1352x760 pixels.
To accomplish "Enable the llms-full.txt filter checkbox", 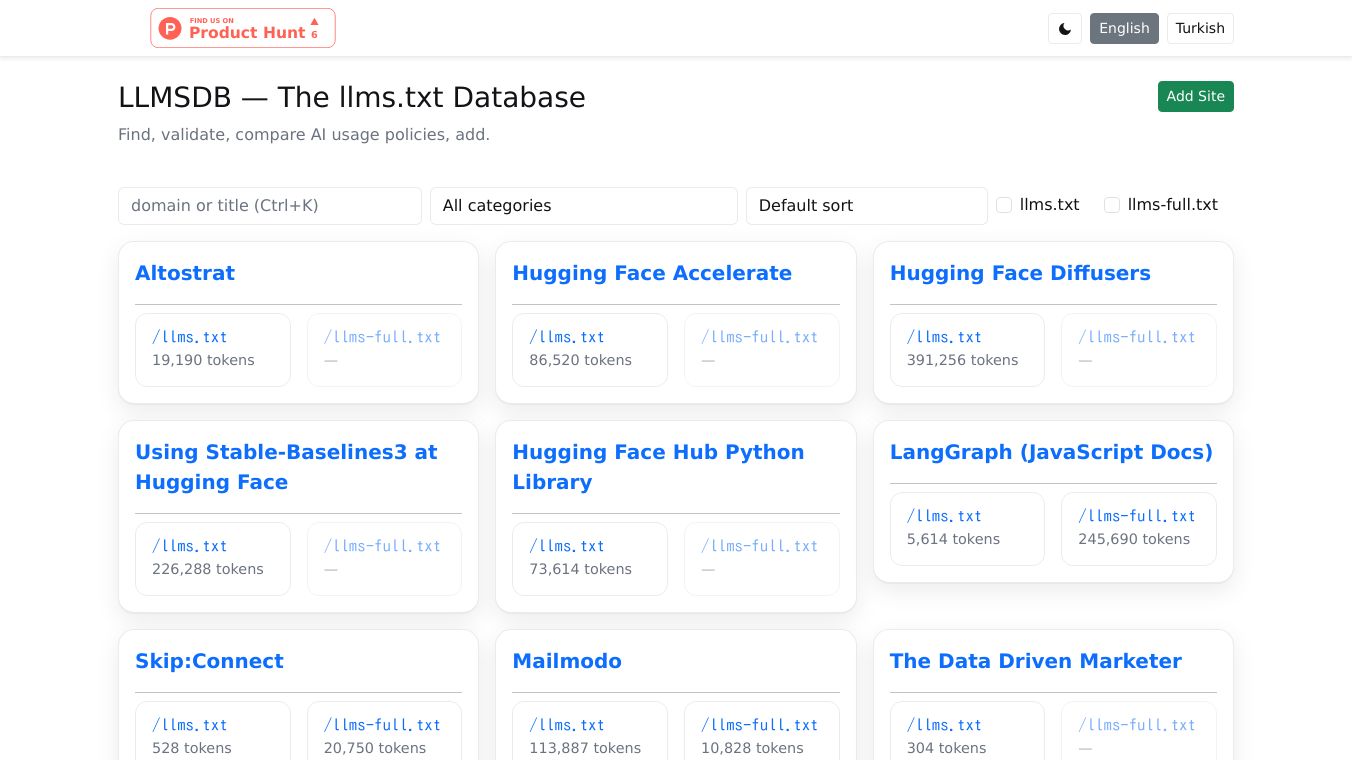I will point(1111,205).
